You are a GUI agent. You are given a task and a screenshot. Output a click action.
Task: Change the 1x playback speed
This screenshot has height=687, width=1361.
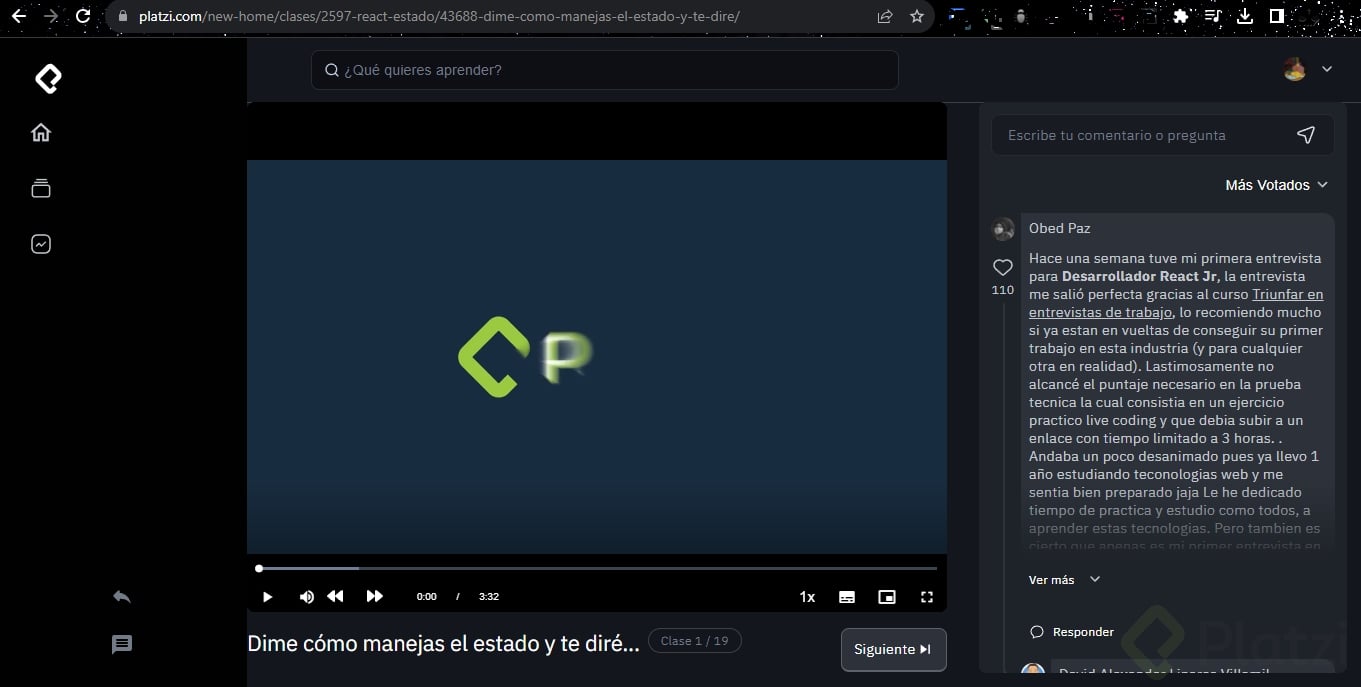(807, 597)
